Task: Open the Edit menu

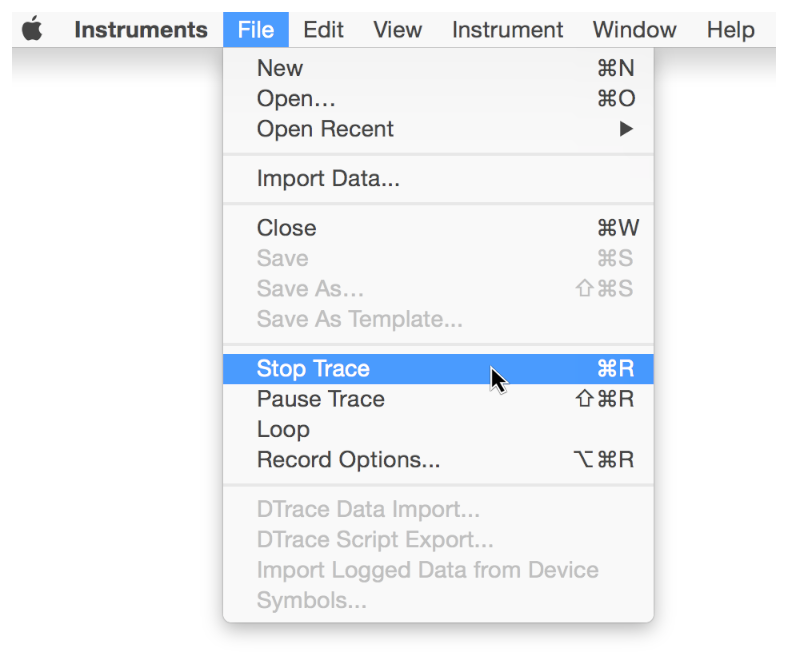Action: coord(323,30)
